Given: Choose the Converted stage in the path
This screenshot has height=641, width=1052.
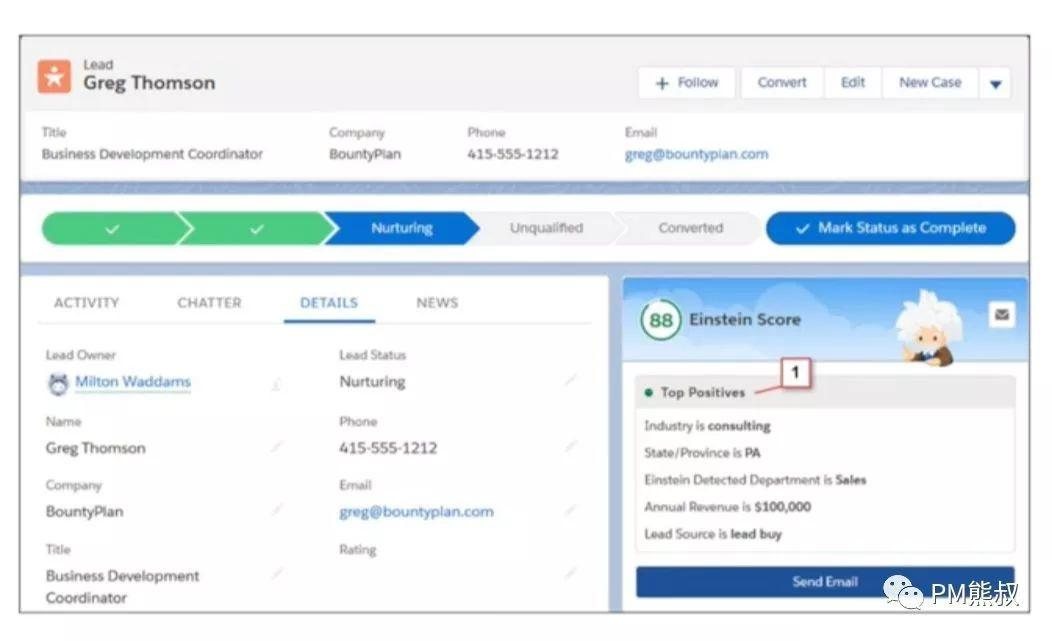Looking at the screenshot, I should (690, 228).
